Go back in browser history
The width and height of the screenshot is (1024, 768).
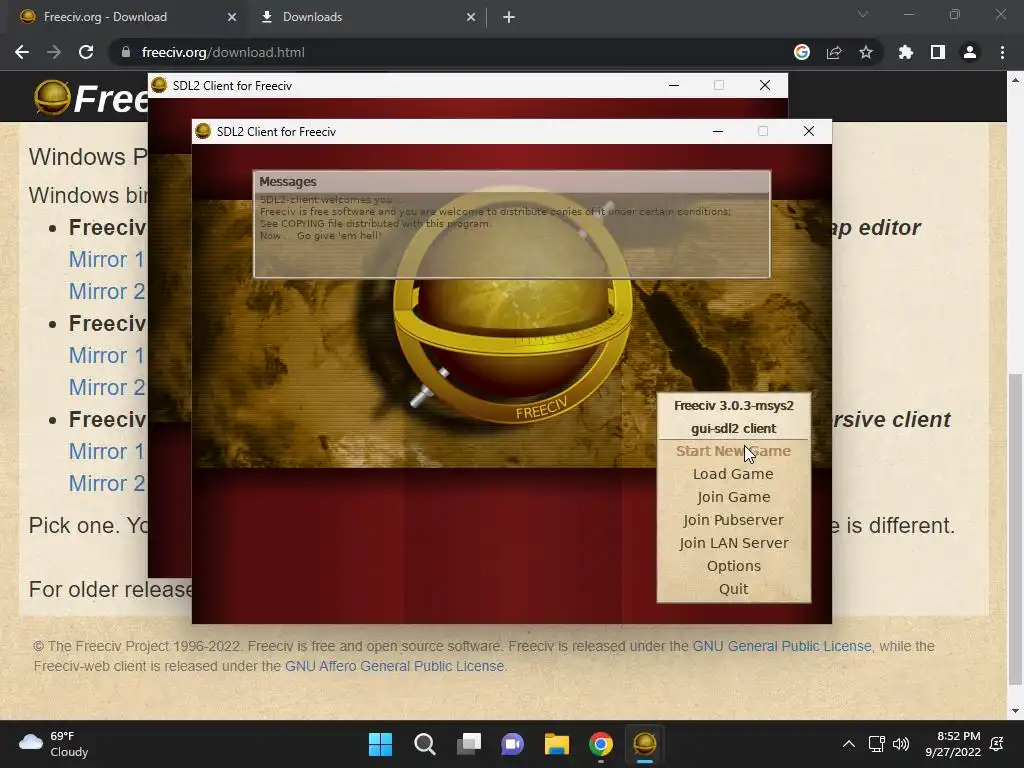point(22,52)
